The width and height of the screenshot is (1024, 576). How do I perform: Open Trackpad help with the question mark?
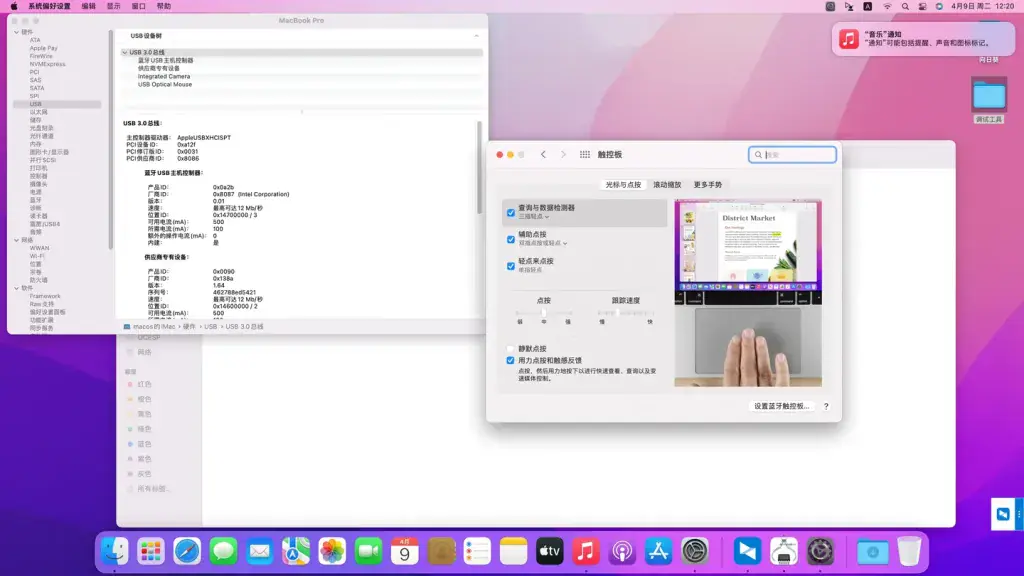tap(826, 406)
